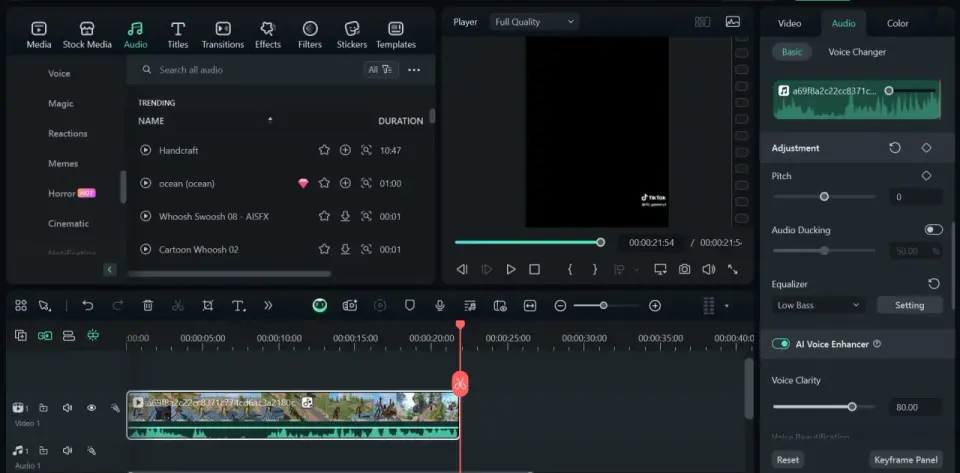Find similar audio for Cartoon Whoosh 02

click(x=366, y=249)
